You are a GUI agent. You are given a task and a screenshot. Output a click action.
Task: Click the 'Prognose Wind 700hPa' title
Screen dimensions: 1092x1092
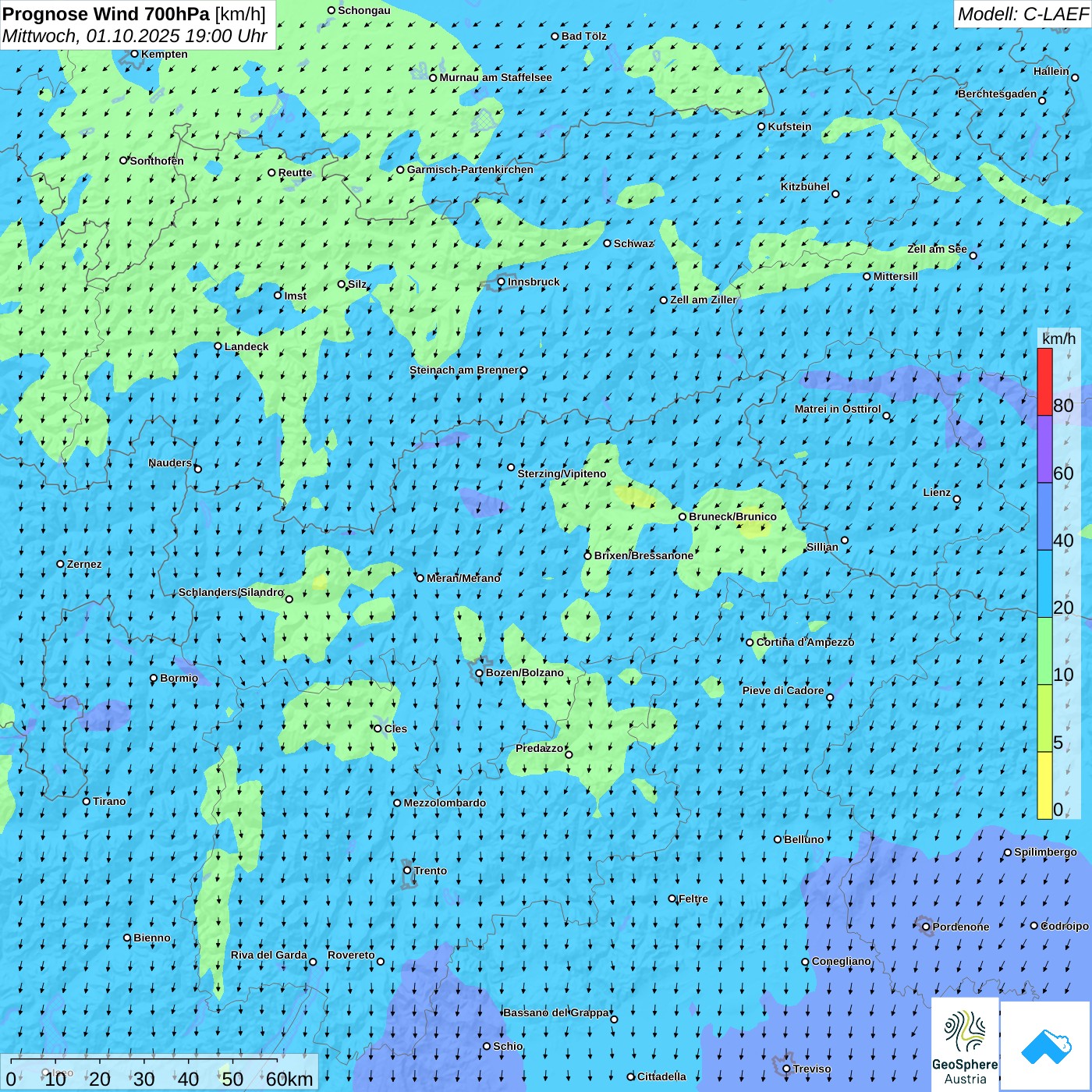[x=107, y=14]
